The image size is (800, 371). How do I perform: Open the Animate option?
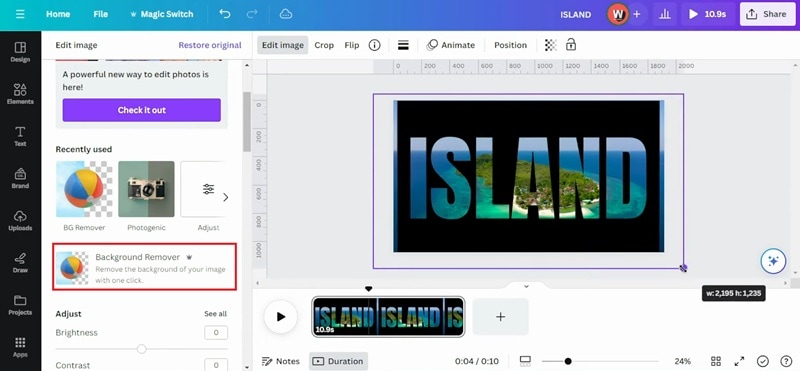tap(451, 45)
